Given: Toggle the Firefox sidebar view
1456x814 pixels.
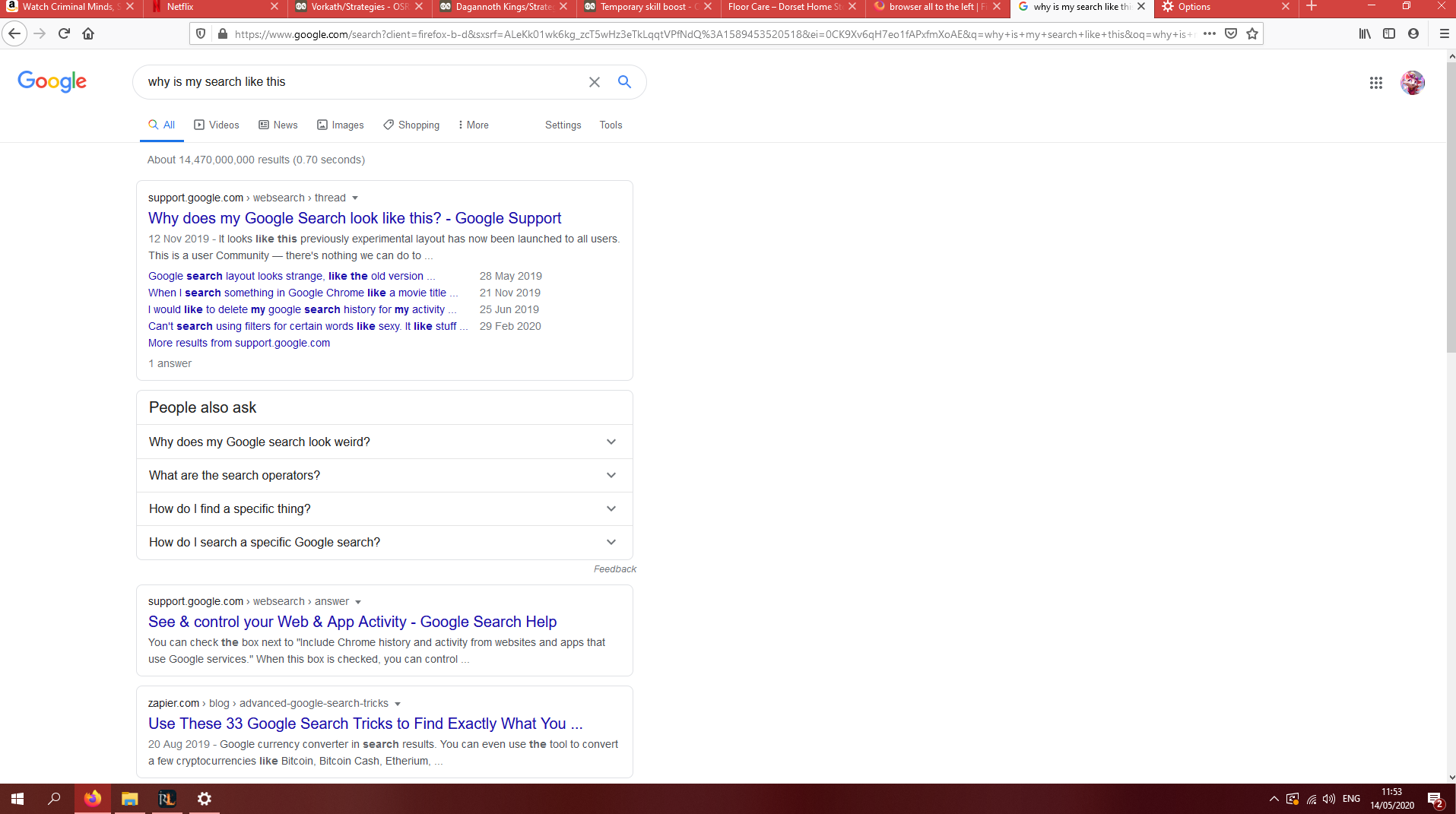Looking at the screenshot, I should (x=1389, y=33).
